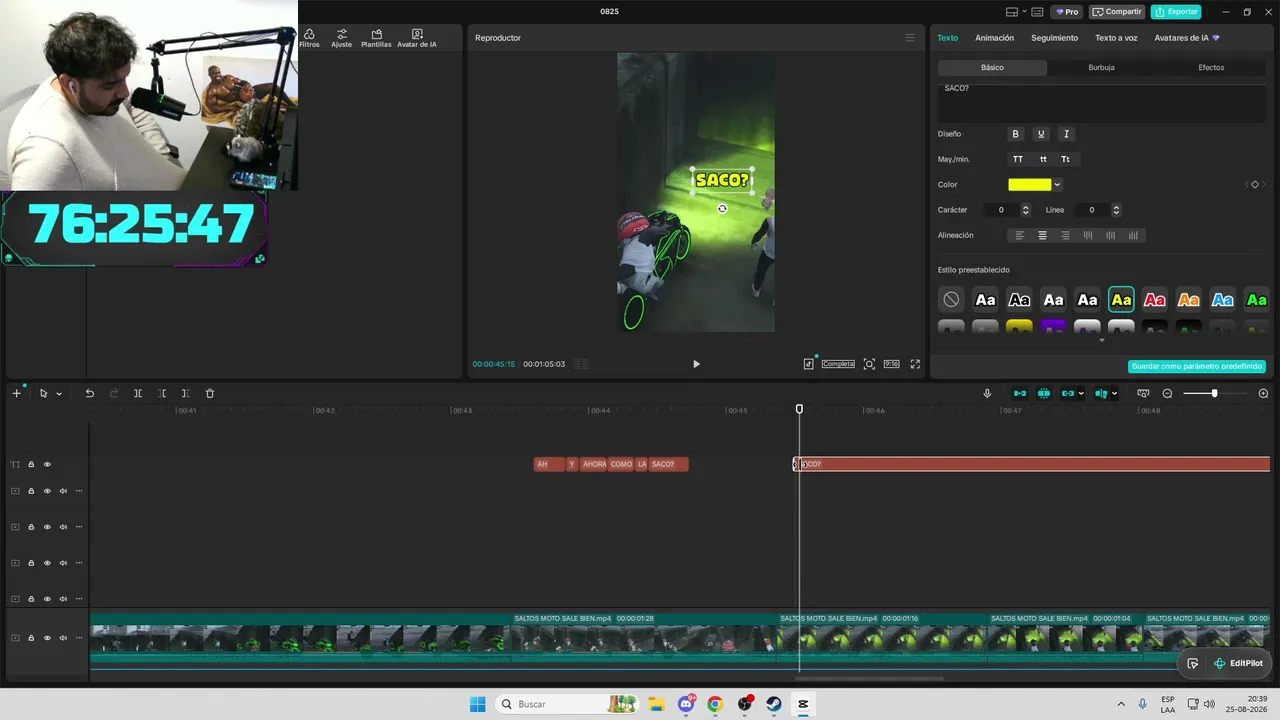Click the Compartir button
The height and width of the screenshot is (720, 1280).
pos(1117,12)
